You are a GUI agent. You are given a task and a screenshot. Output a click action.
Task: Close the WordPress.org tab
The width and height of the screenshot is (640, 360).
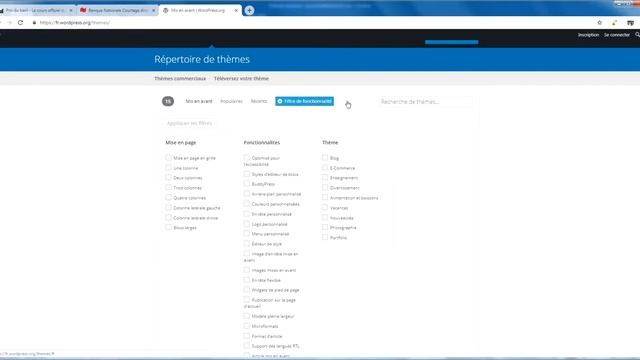pos(236,10)
